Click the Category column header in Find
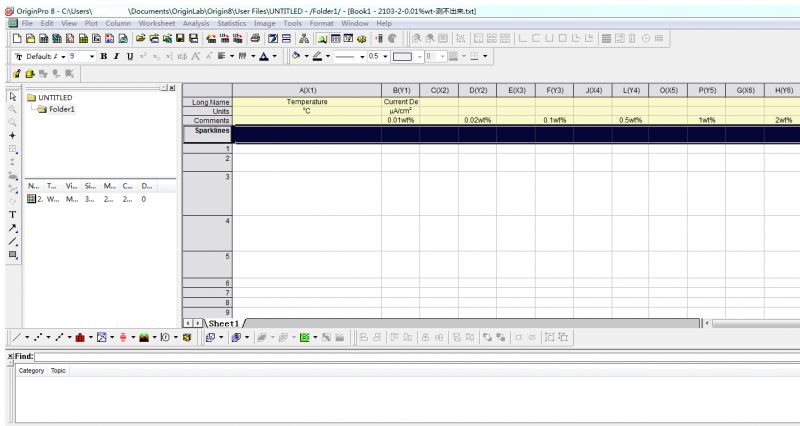 tap(31, 371)
